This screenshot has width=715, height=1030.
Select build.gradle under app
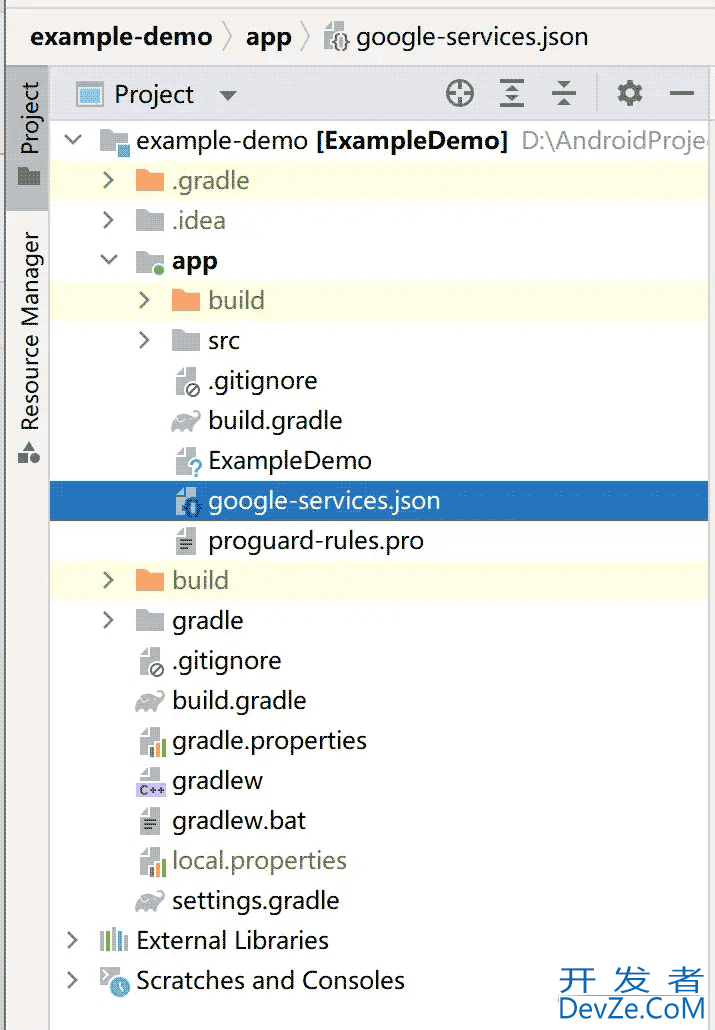tap(275, 420)
